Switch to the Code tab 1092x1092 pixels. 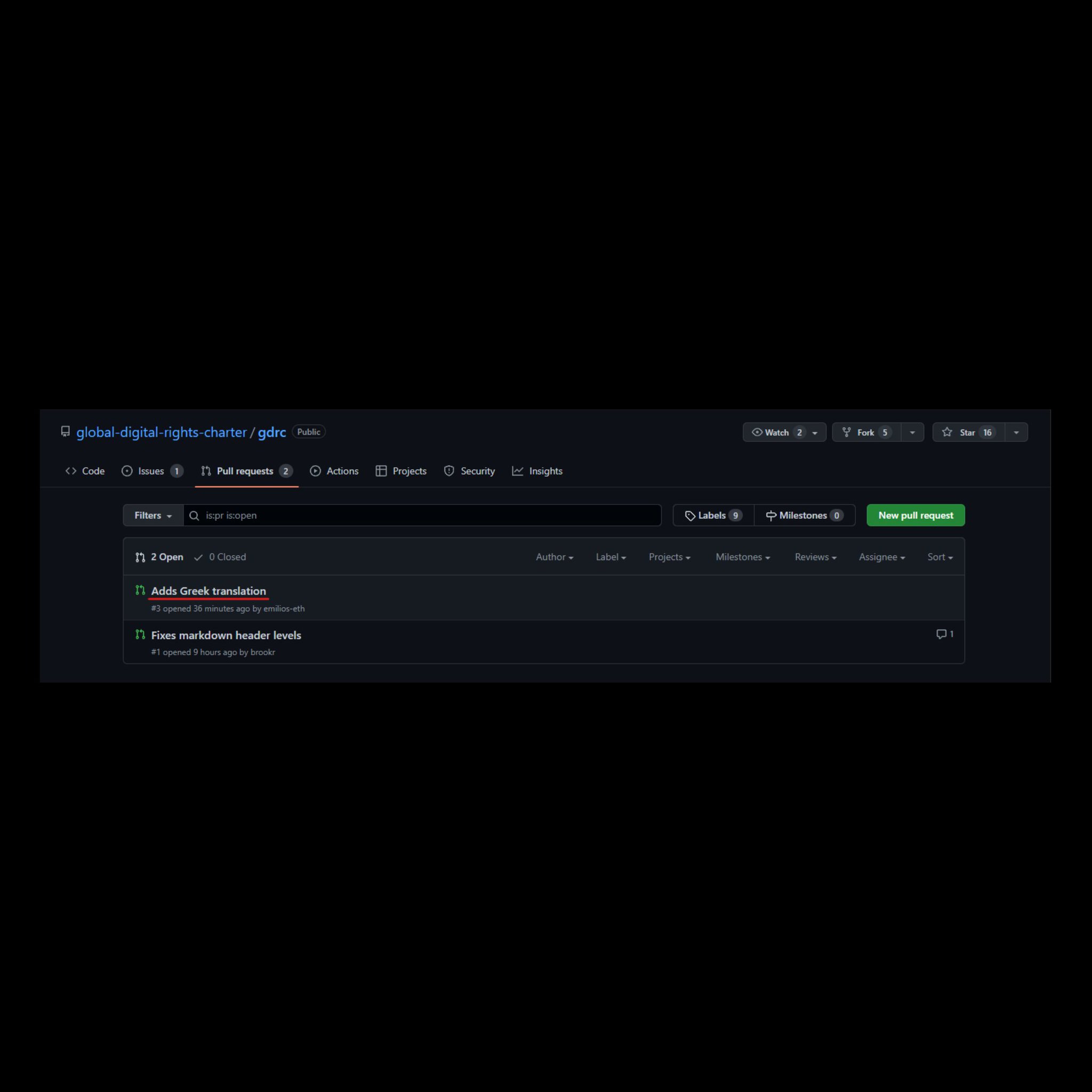[x=85, y=471]
